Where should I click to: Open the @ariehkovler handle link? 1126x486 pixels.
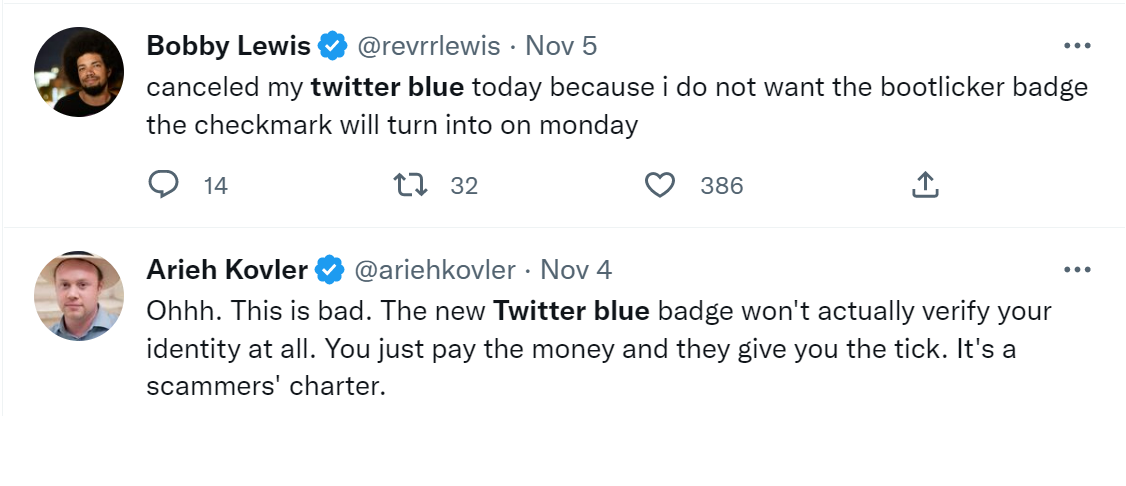435,270
